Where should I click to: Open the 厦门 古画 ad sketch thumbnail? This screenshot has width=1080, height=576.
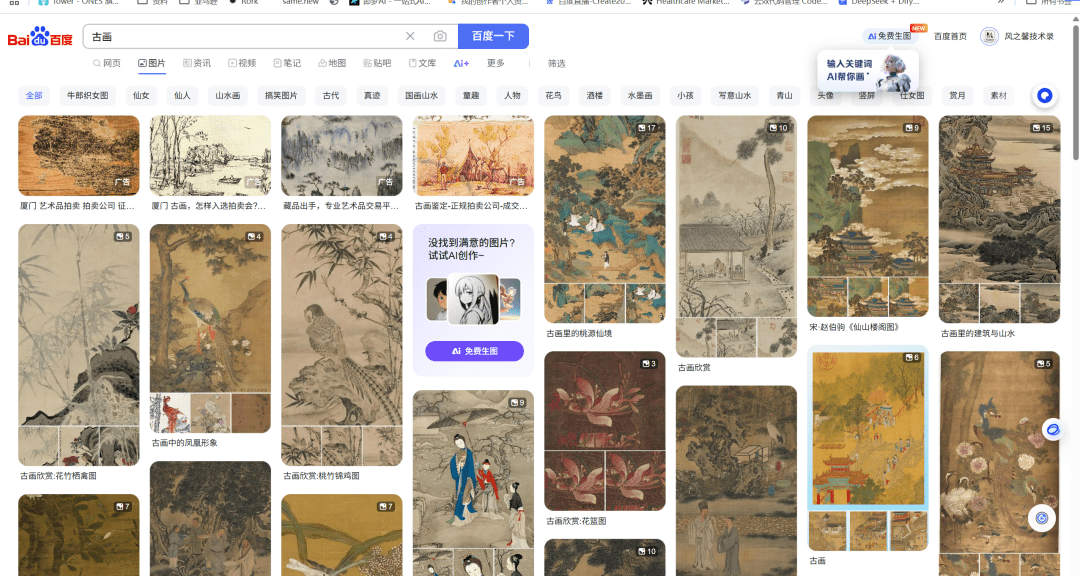[x=210, y=156]
